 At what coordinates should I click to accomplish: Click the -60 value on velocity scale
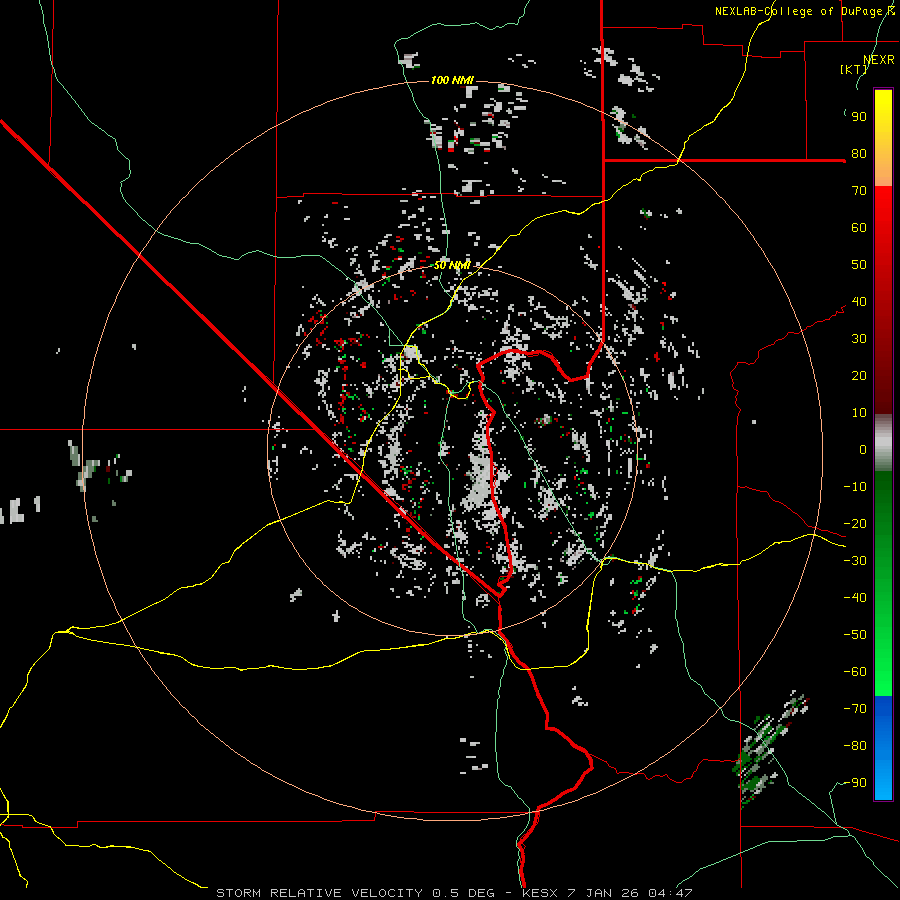pos(855,672)
